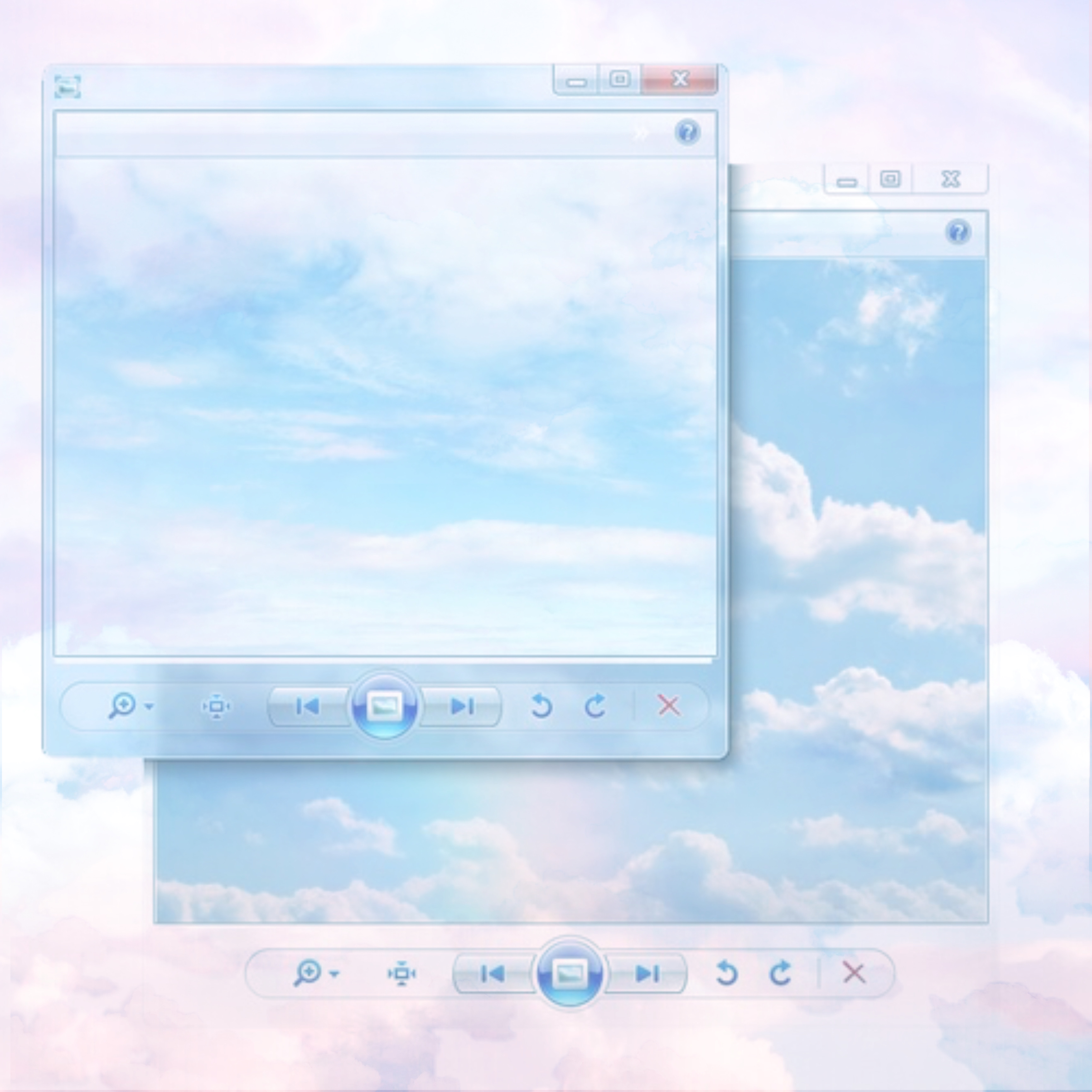The height and width of the screenshot is (1092, 1092).
Task: Start slideshow in back window
Action: pyautogui.click(x=570, y=973)
